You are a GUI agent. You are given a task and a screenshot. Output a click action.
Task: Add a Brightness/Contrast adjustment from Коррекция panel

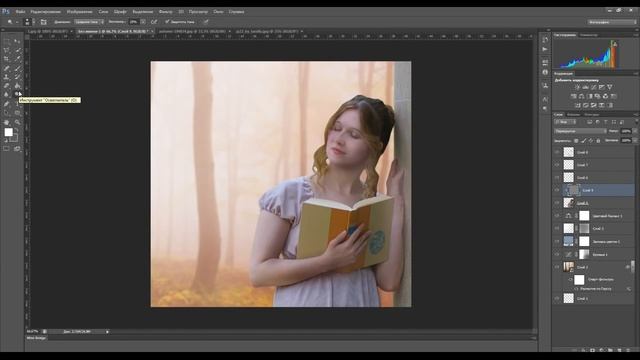tap(578, 87)
